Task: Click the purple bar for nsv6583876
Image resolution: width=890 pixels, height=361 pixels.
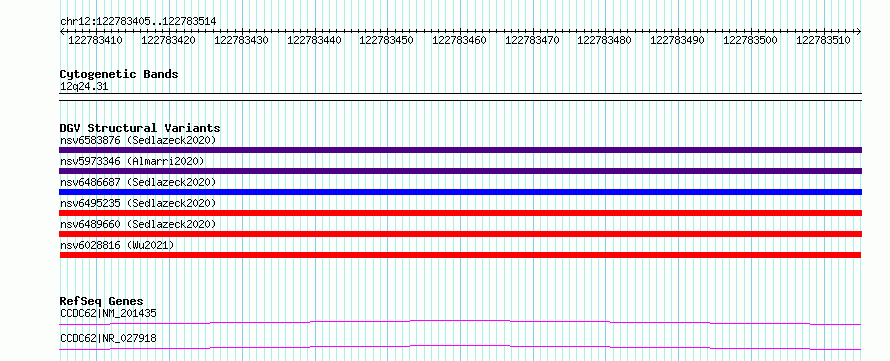Action: 460,150
